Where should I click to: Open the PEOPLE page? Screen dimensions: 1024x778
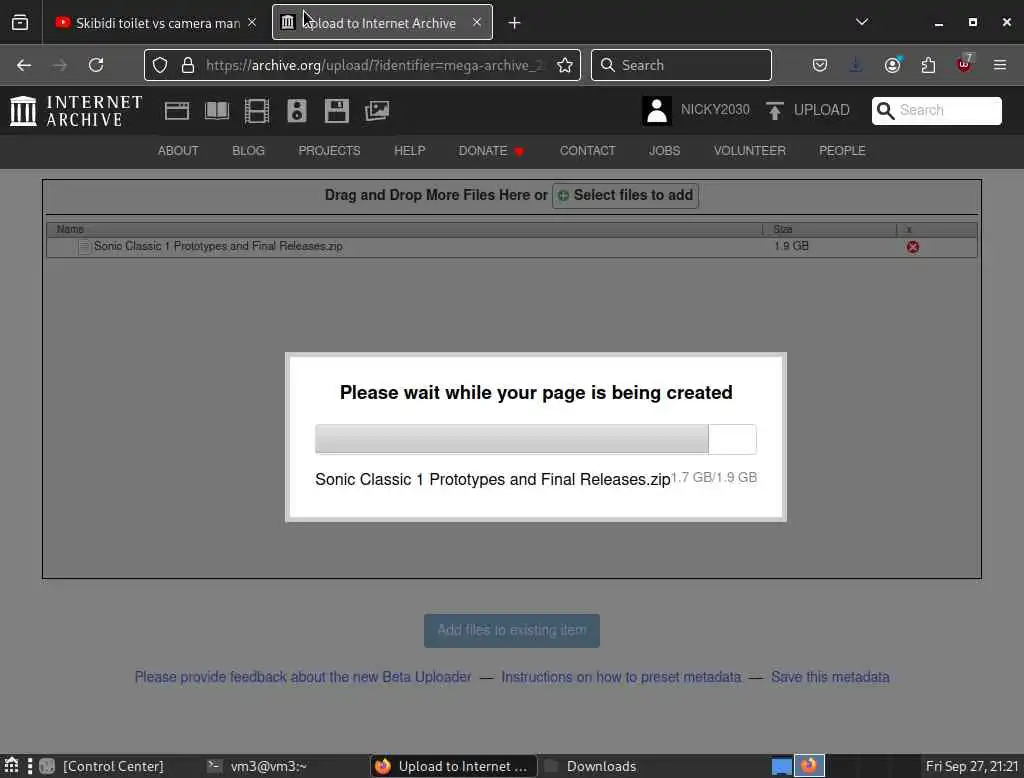(842, 151)
